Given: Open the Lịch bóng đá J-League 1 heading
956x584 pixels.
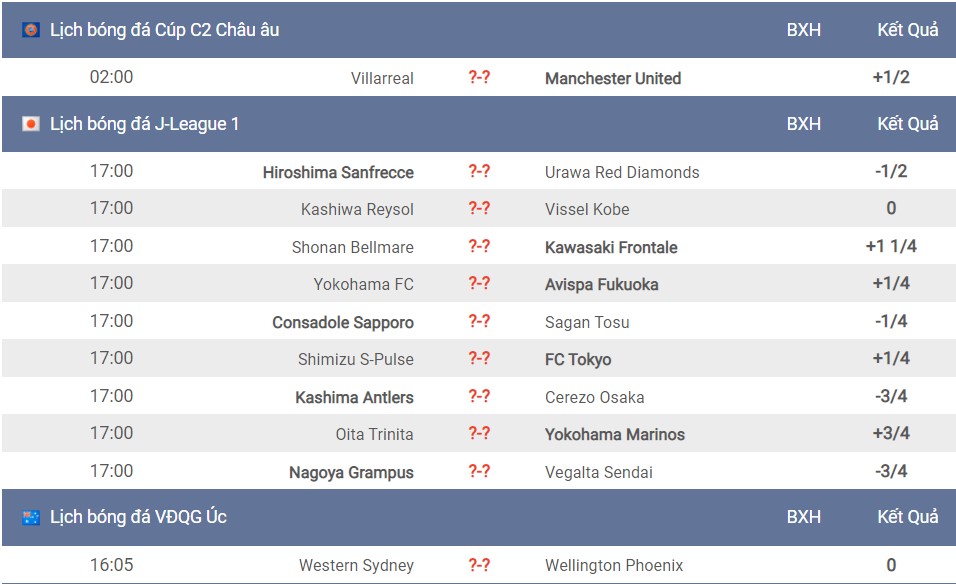Looking at the screenshot, I should click(144, 124).
